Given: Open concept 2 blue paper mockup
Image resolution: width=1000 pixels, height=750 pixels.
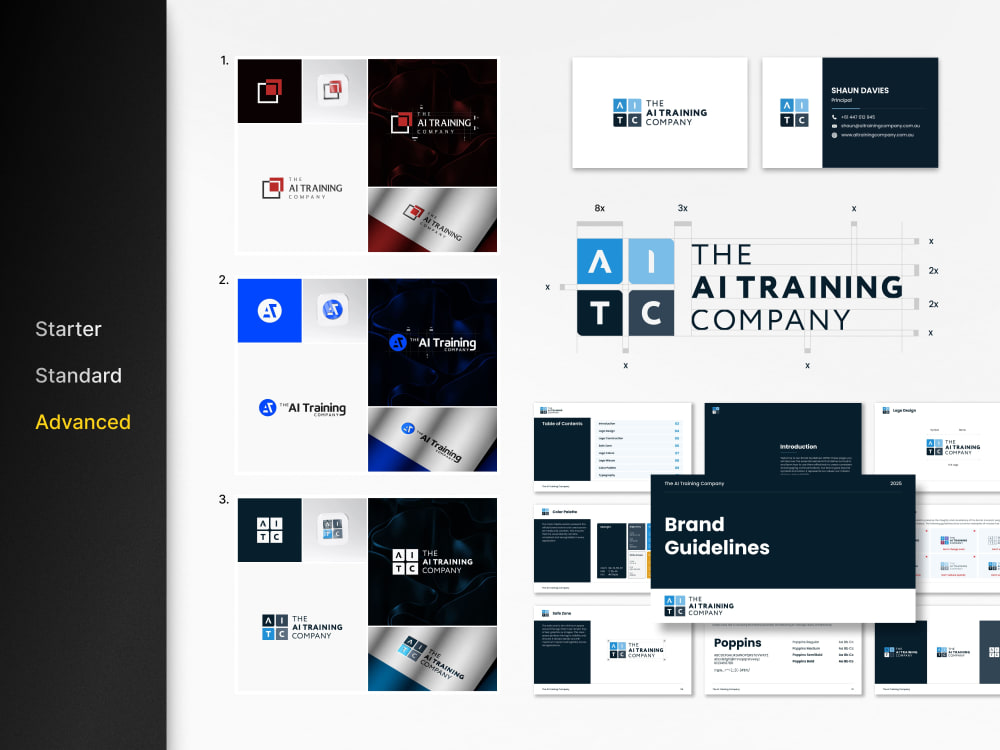Looking at the screenshot, I should [432, 439].
